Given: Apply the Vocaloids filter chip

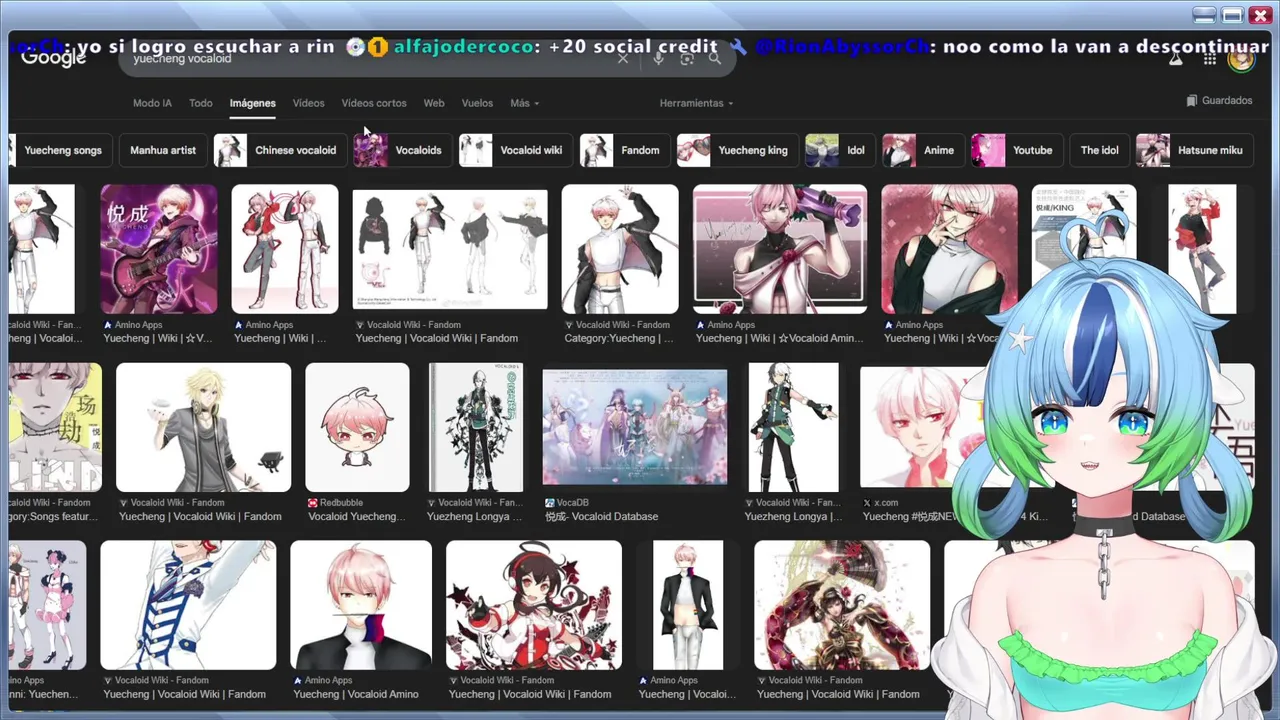Looking at the screenshot, I should coord(402,150).
